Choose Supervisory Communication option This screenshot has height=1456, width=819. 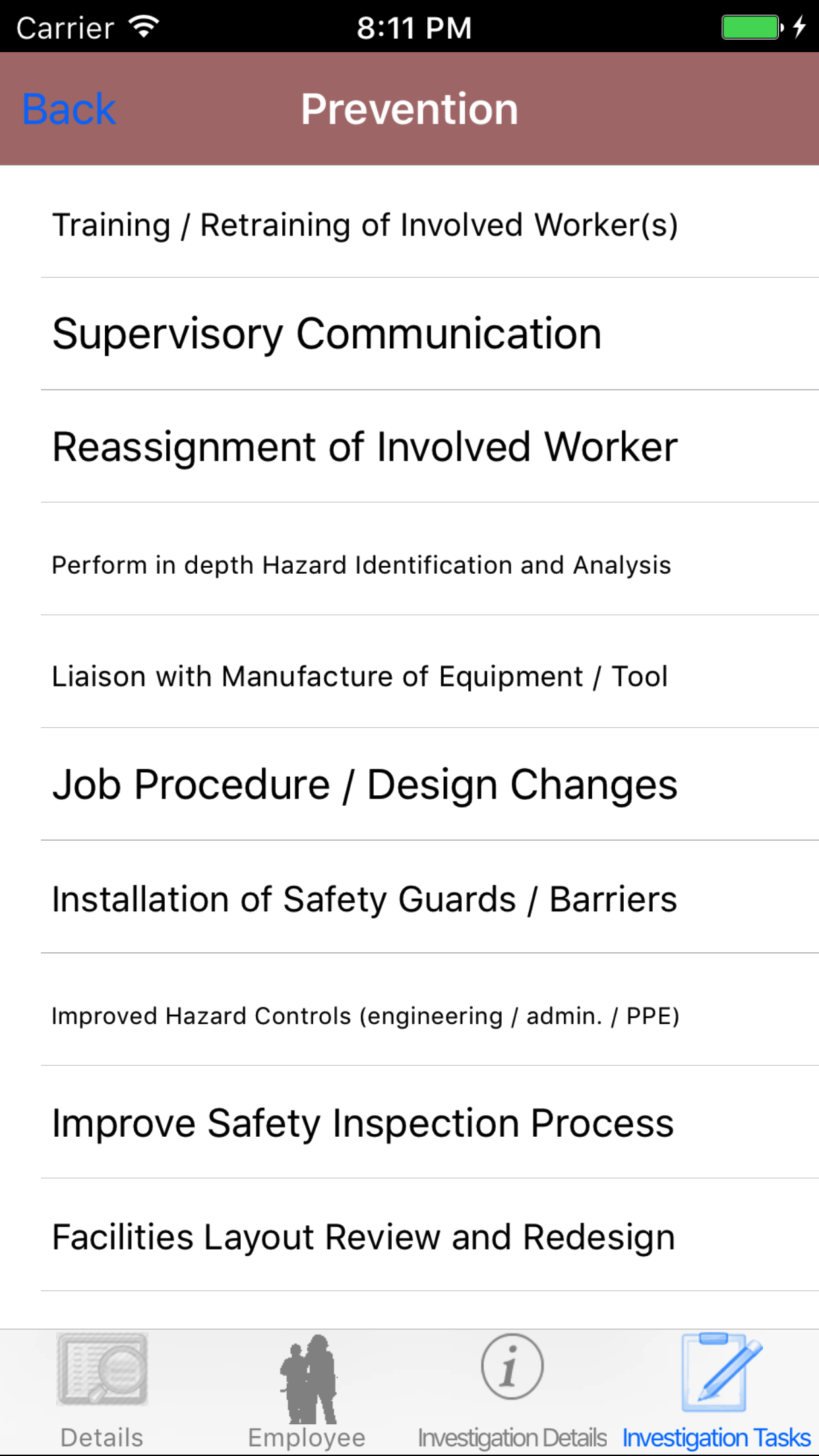coord(327,334)
